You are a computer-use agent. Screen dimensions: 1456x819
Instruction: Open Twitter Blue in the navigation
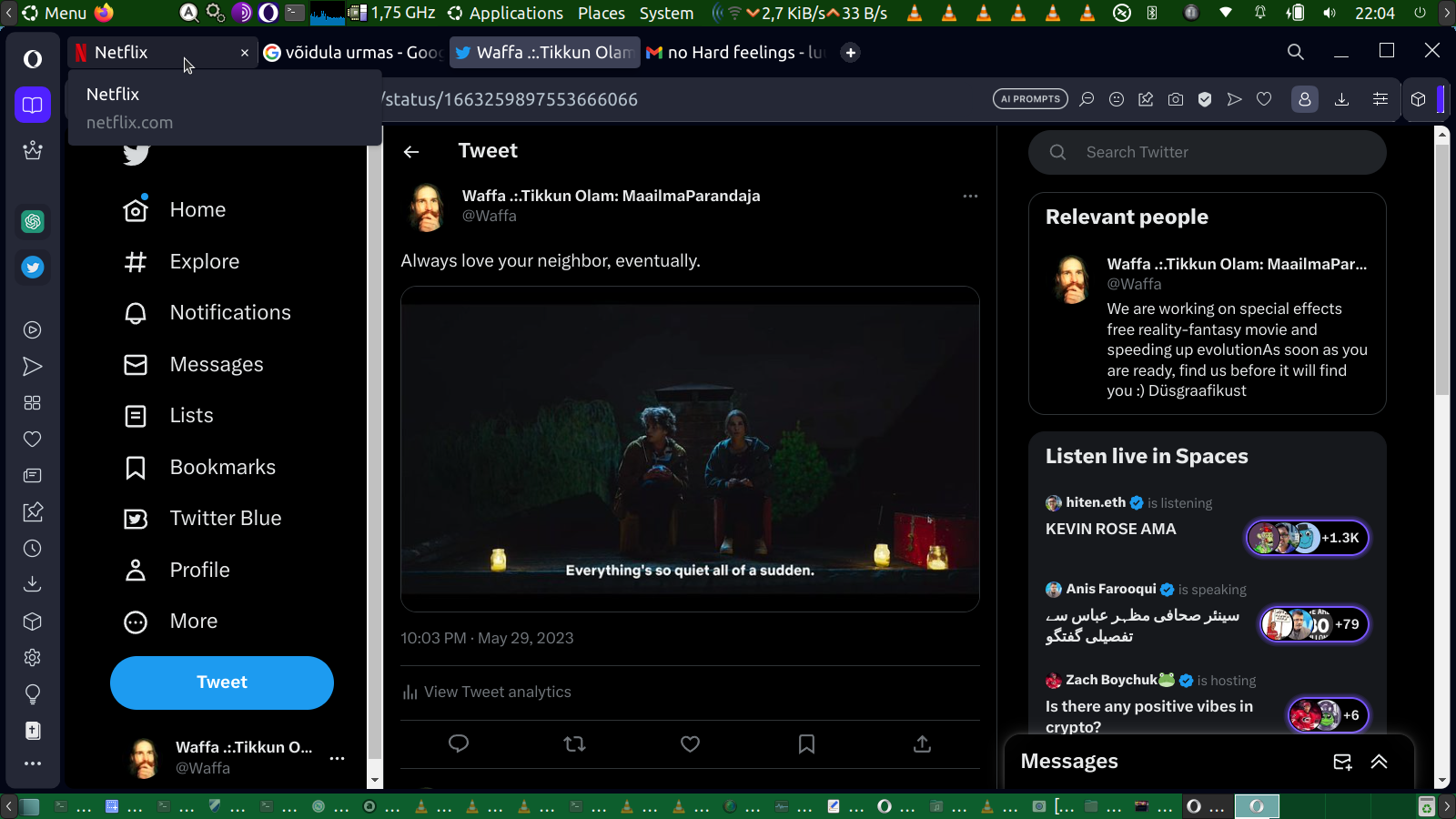coord(203,519)
